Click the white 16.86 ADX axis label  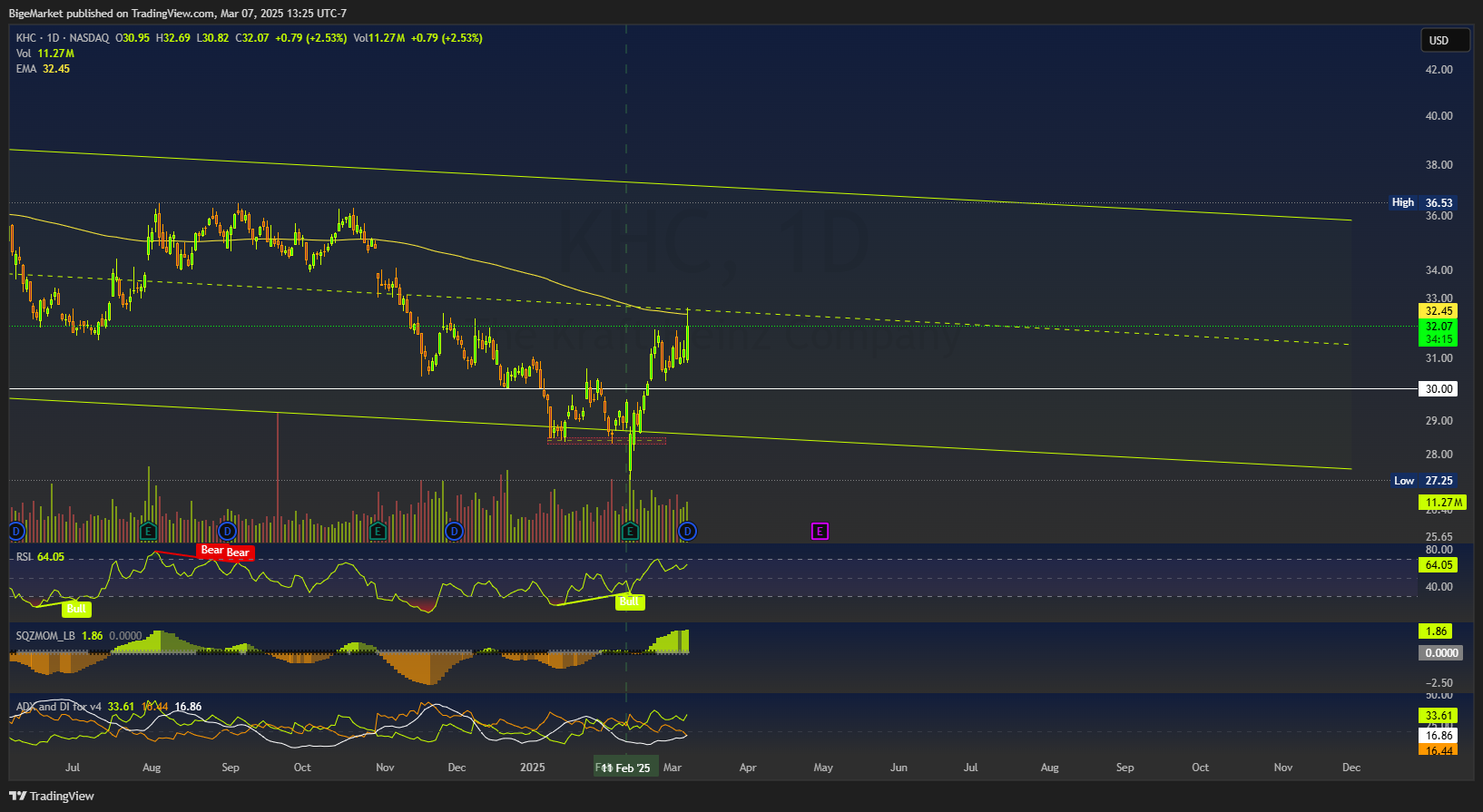point(1438,735)
